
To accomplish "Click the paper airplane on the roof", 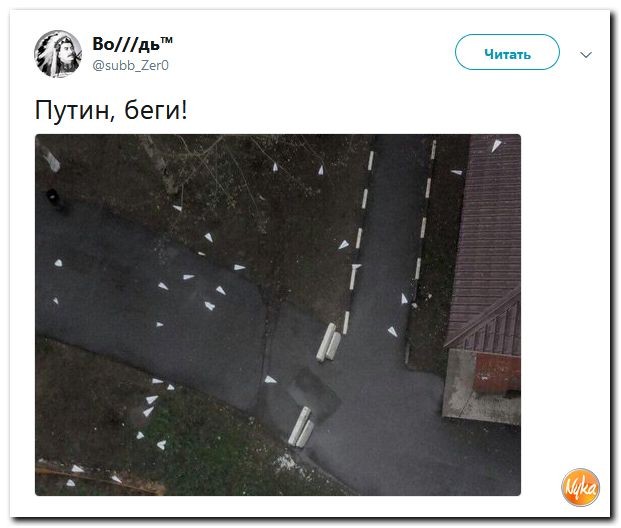I will pyautogui.click(x=496, y=145).
